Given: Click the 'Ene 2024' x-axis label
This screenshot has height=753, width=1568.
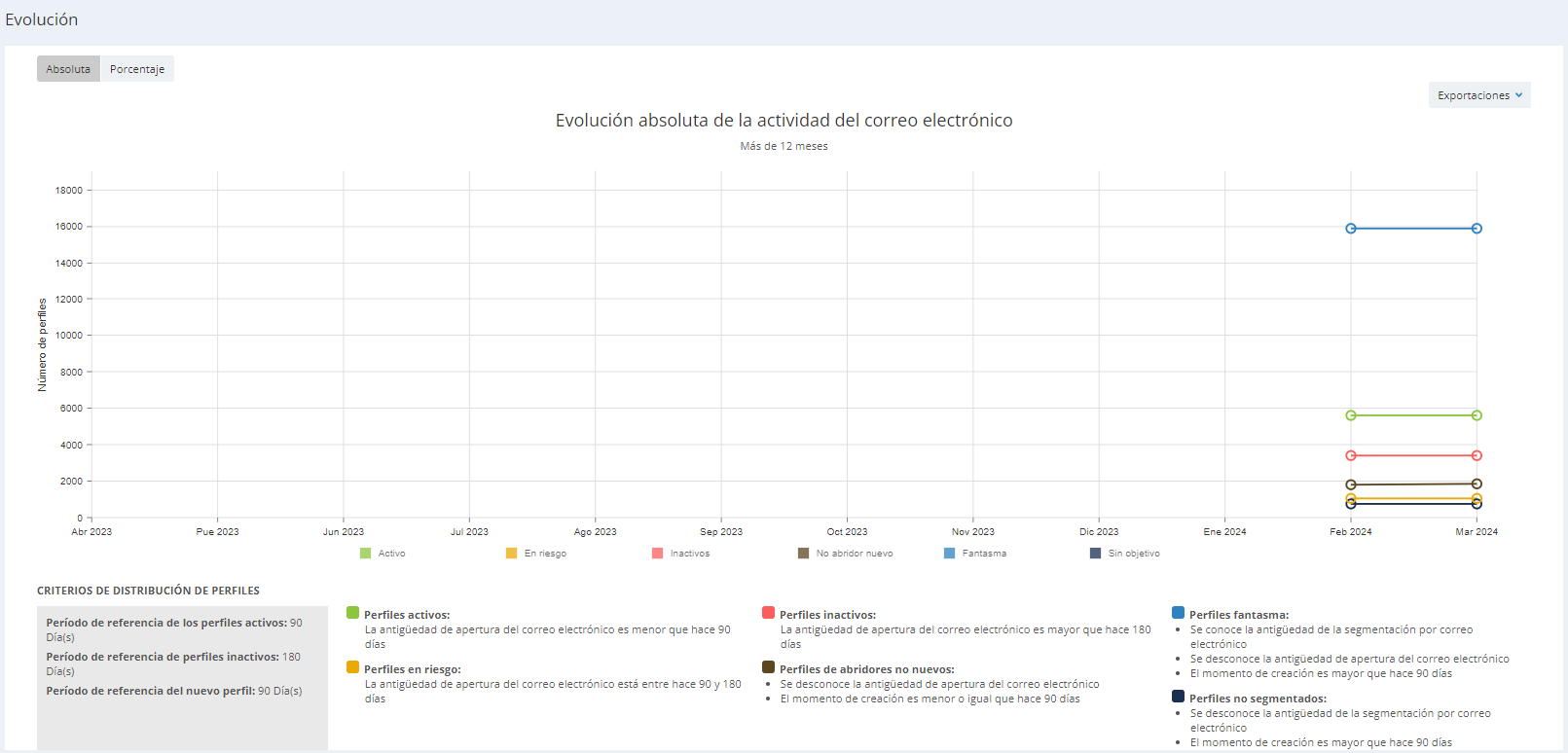Looking at the screenshot, I should [x=1224, y=532].
